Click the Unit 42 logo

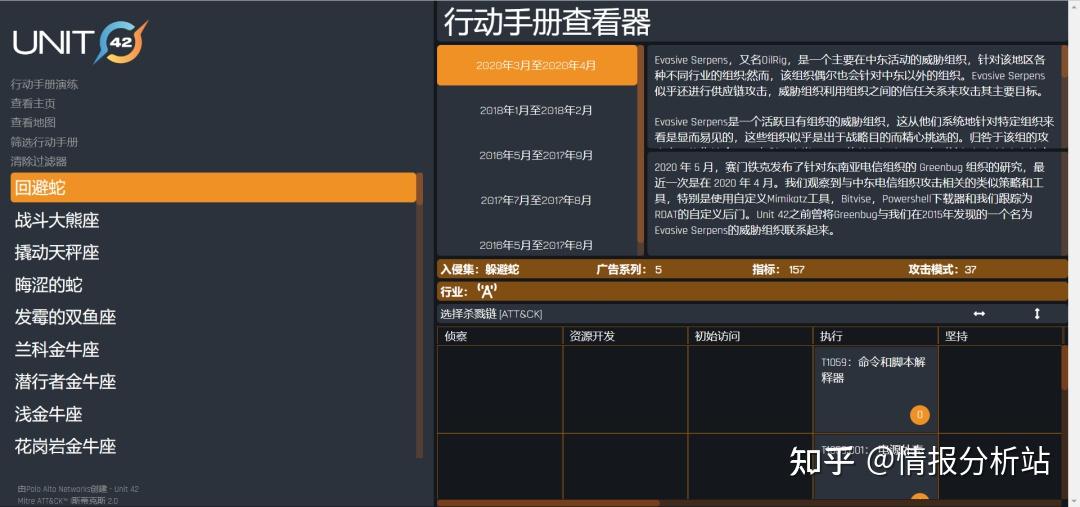tap(79, 42)
